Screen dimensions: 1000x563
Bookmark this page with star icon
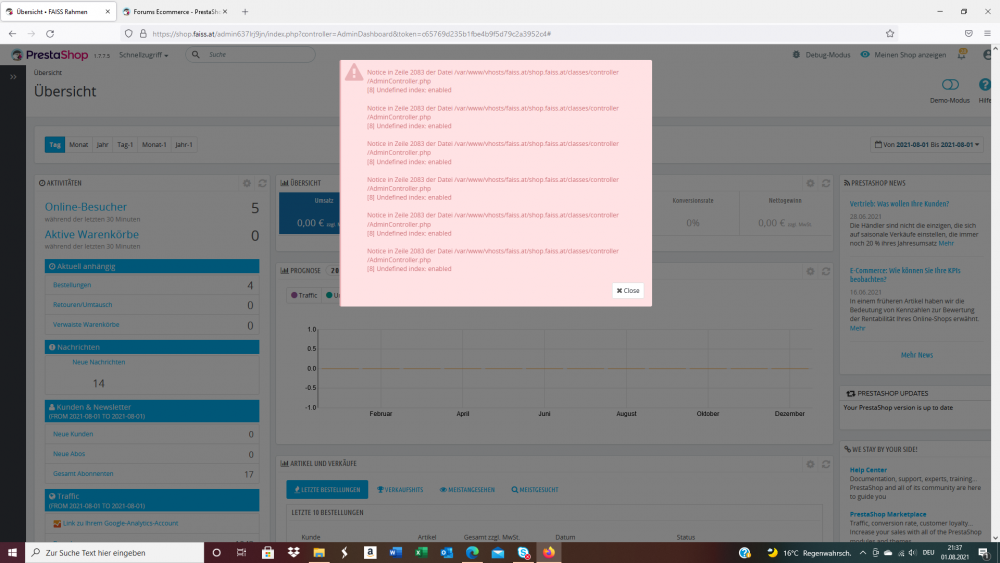coord(890,34)
